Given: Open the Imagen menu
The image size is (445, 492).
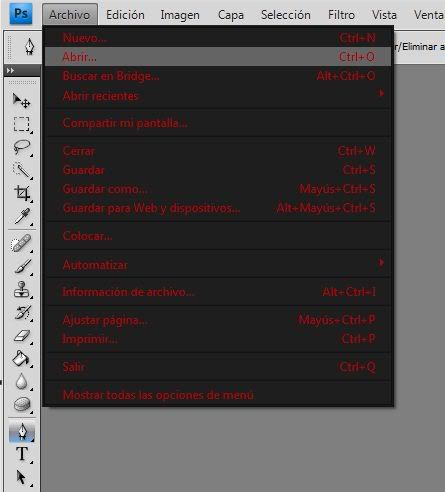Looking at the screenshot, I should point(180,15).
